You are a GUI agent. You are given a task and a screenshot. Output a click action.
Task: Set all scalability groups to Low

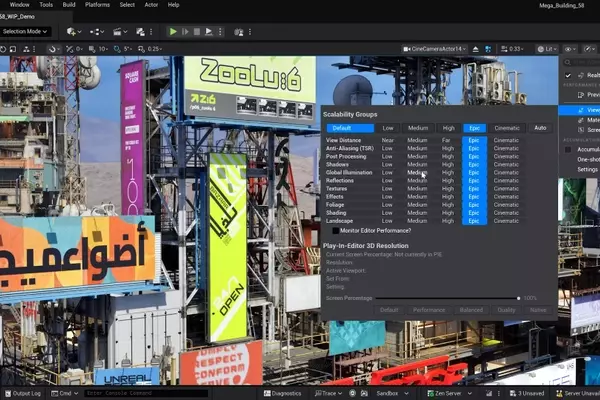pyautogui.click(x=388, y=128)
